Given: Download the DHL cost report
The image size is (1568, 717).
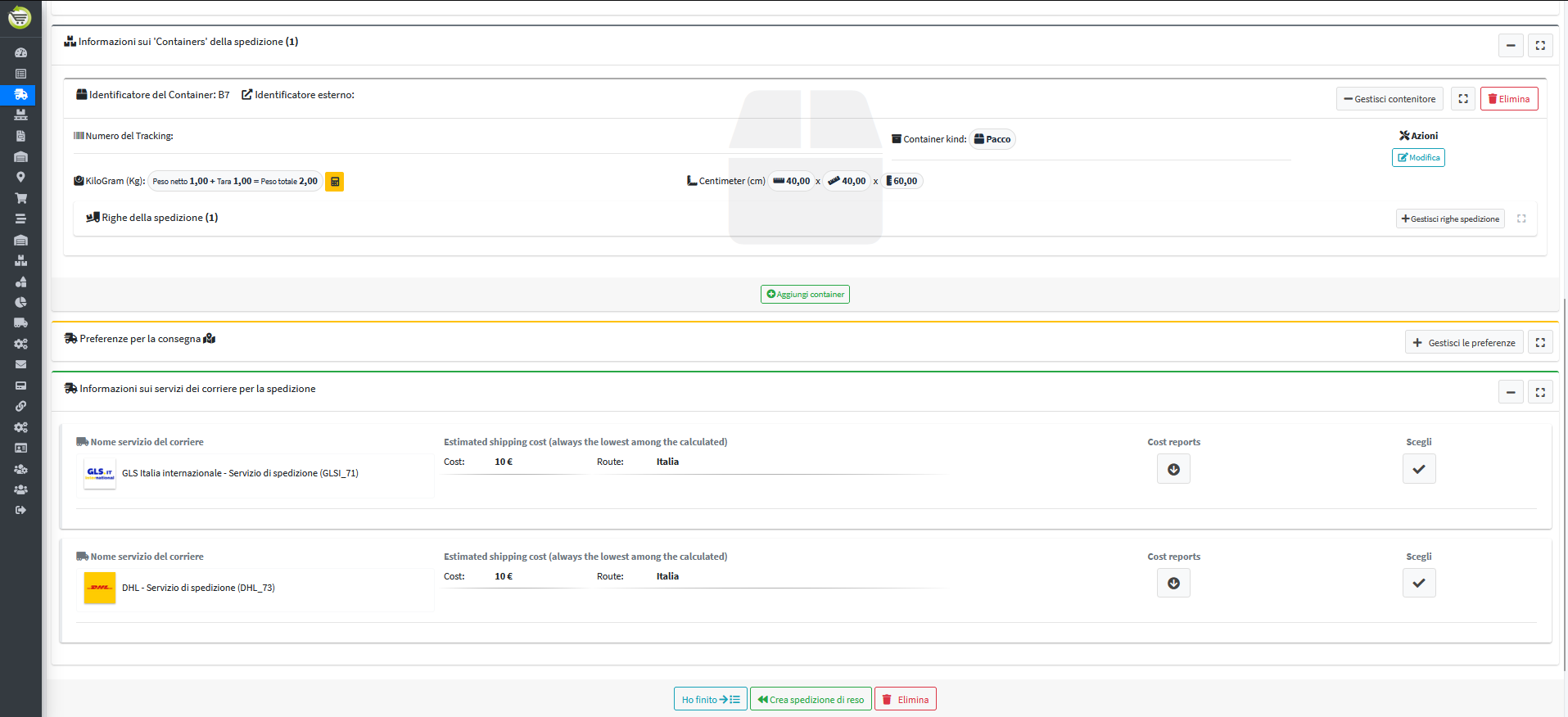Looking at the screenshot, I should coord(1173,584).
